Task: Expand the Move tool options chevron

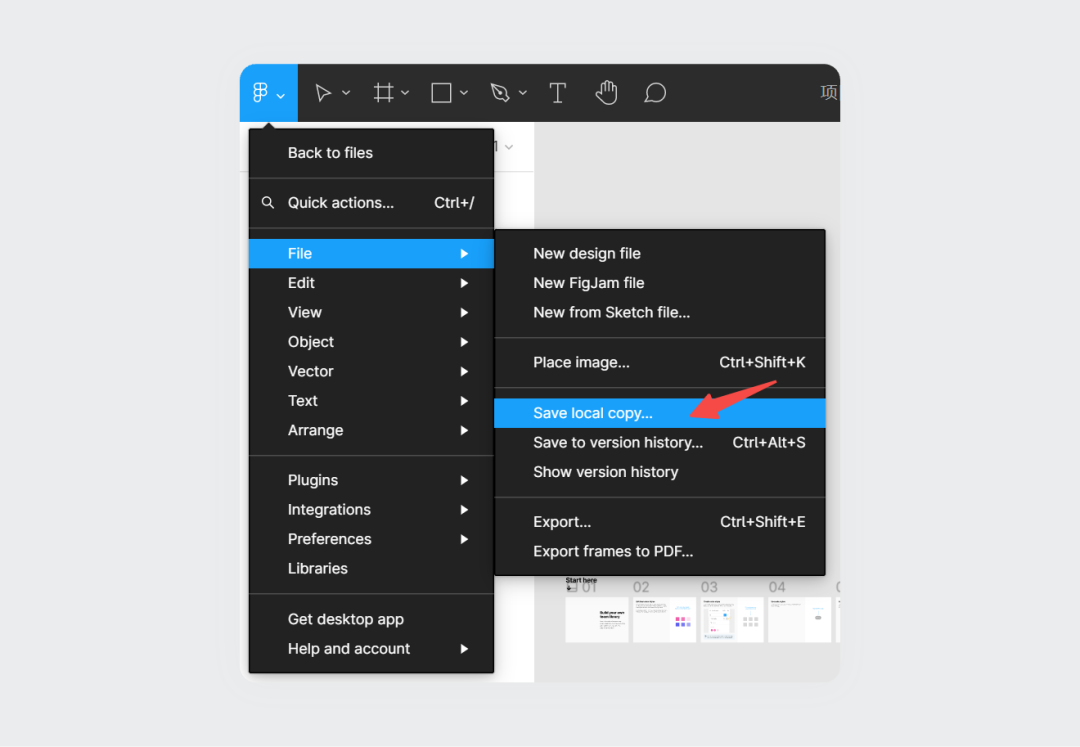Action: [346, 93]
